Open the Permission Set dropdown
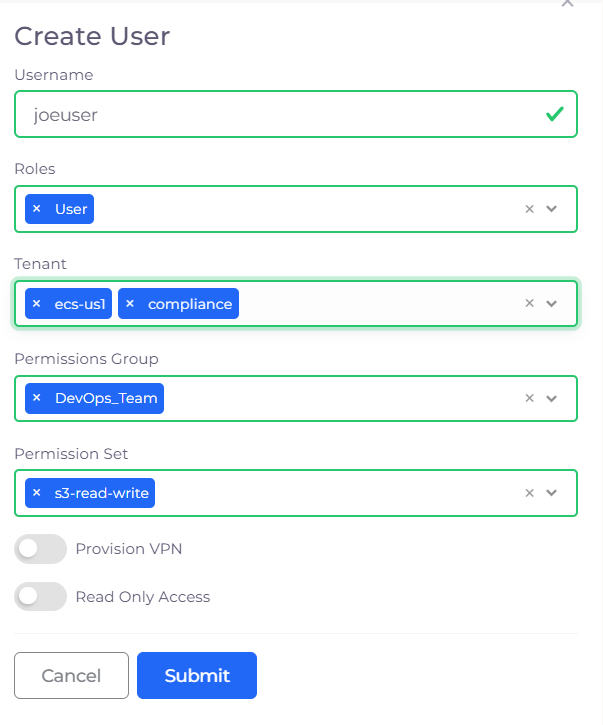This screenshot has width=603, height=725. click(551, 493)
